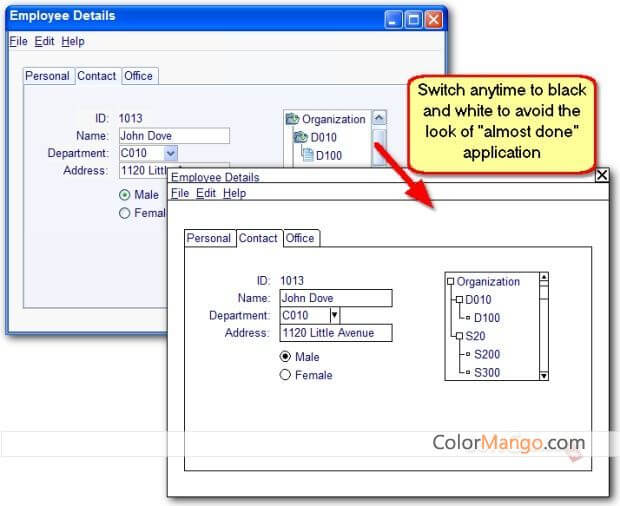This screenshot has height=506, width=620.
Task: Select the Male radio button in the sketch window
Action: click(285, 356)
